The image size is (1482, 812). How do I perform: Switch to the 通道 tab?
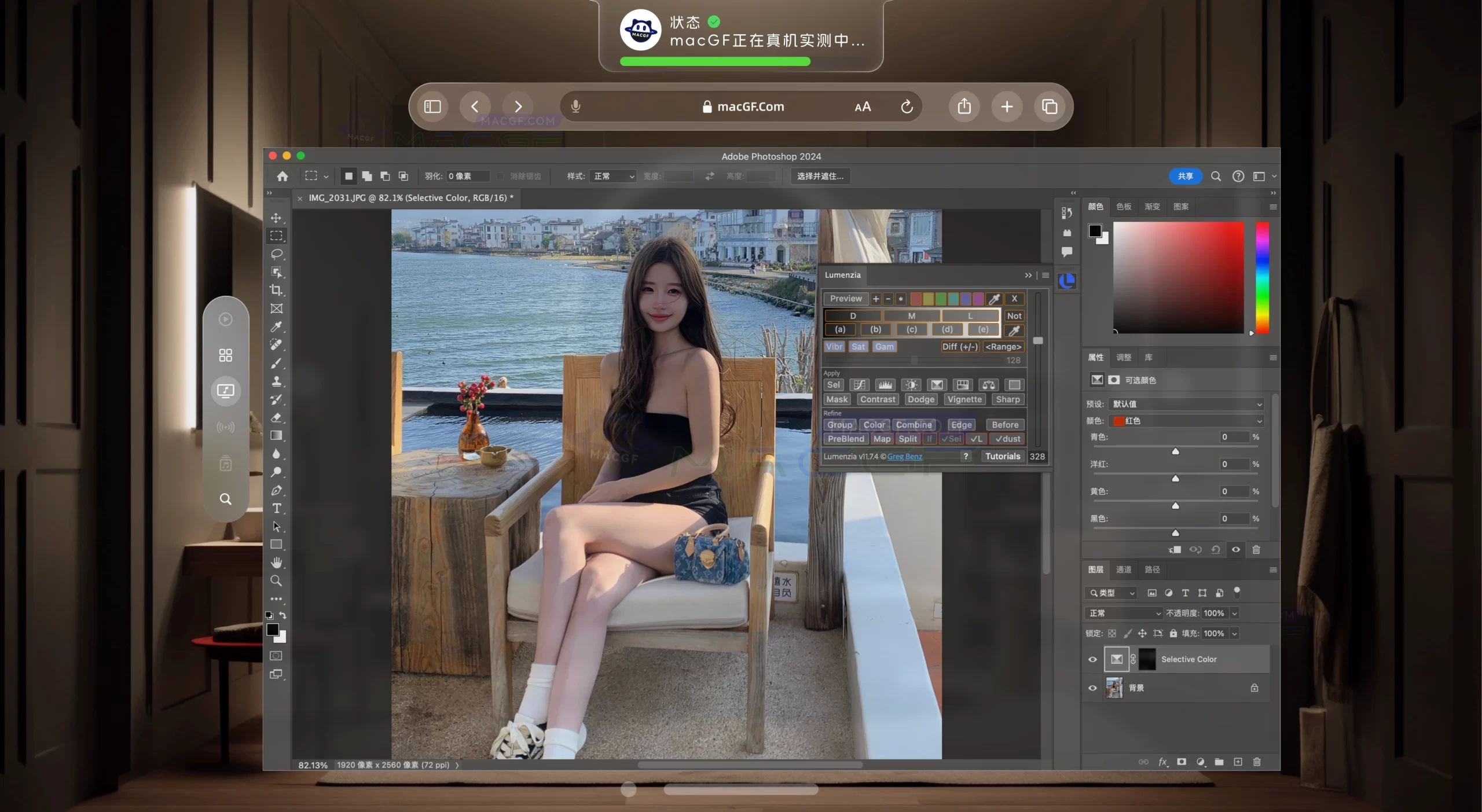click(x=1124, y=569)
